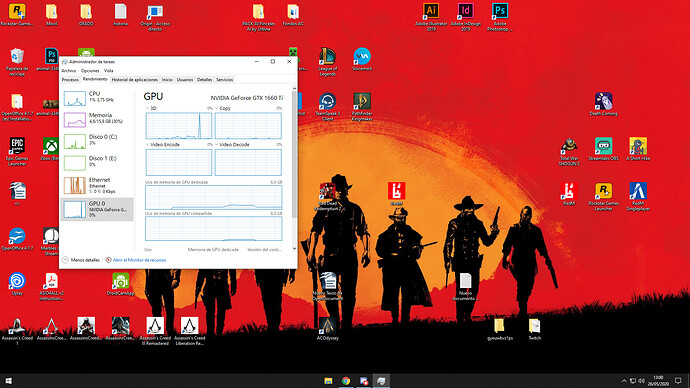
Task: Open Adobe Illustrator 2019 desktop shortcut
Action: point(431,17)
